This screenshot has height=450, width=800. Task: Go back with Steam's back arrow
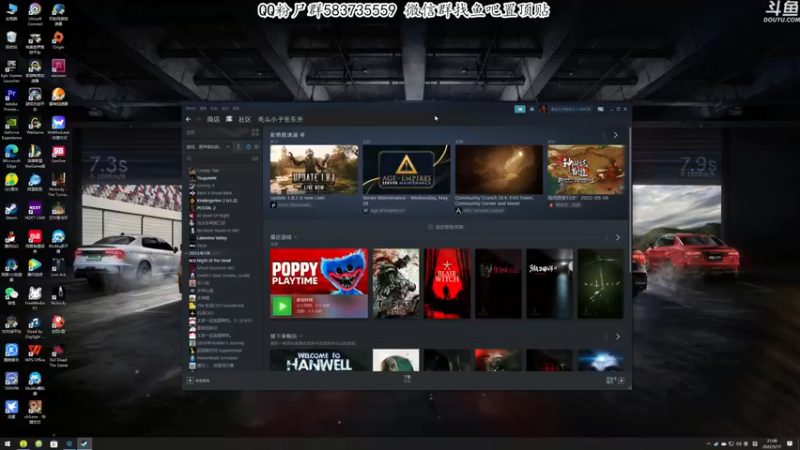(188, 119)
